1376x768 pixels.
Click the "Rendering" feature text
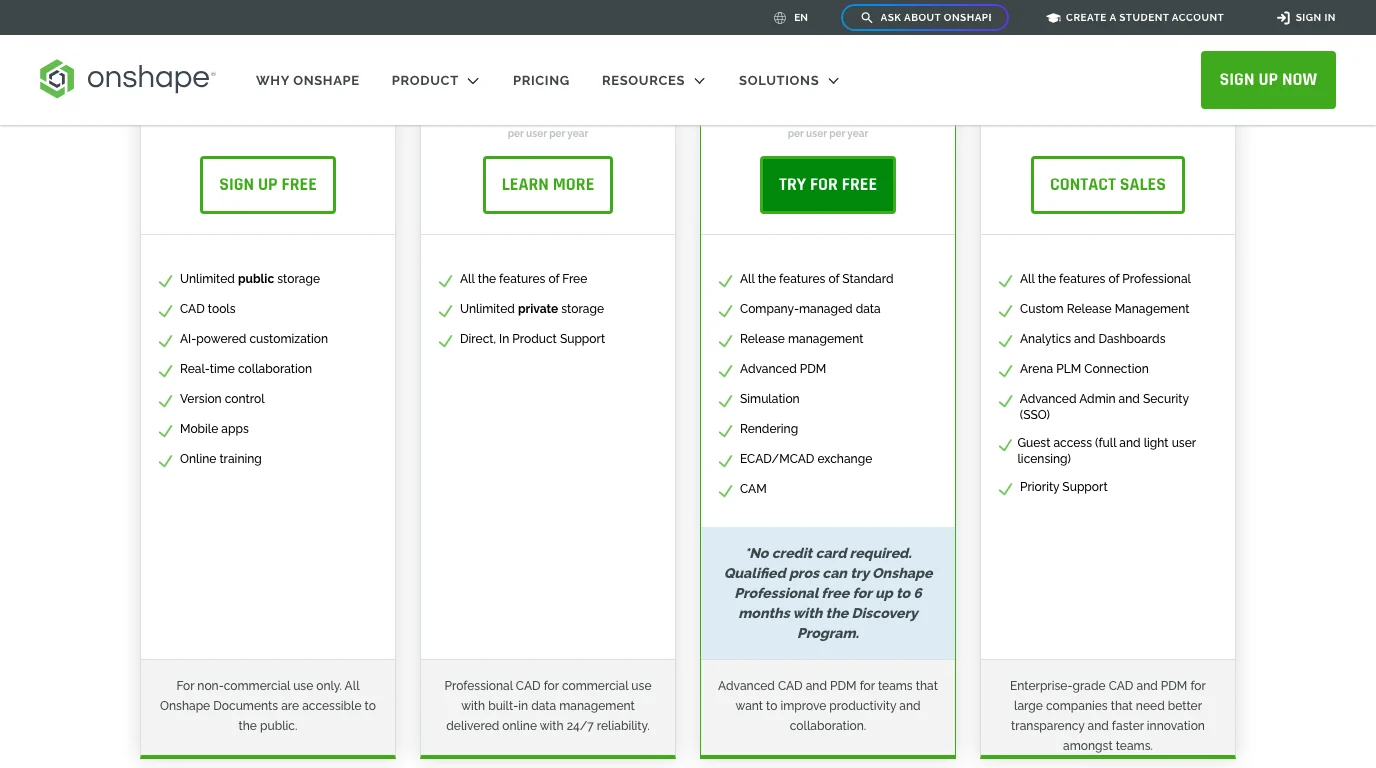[x=769, y=429]
